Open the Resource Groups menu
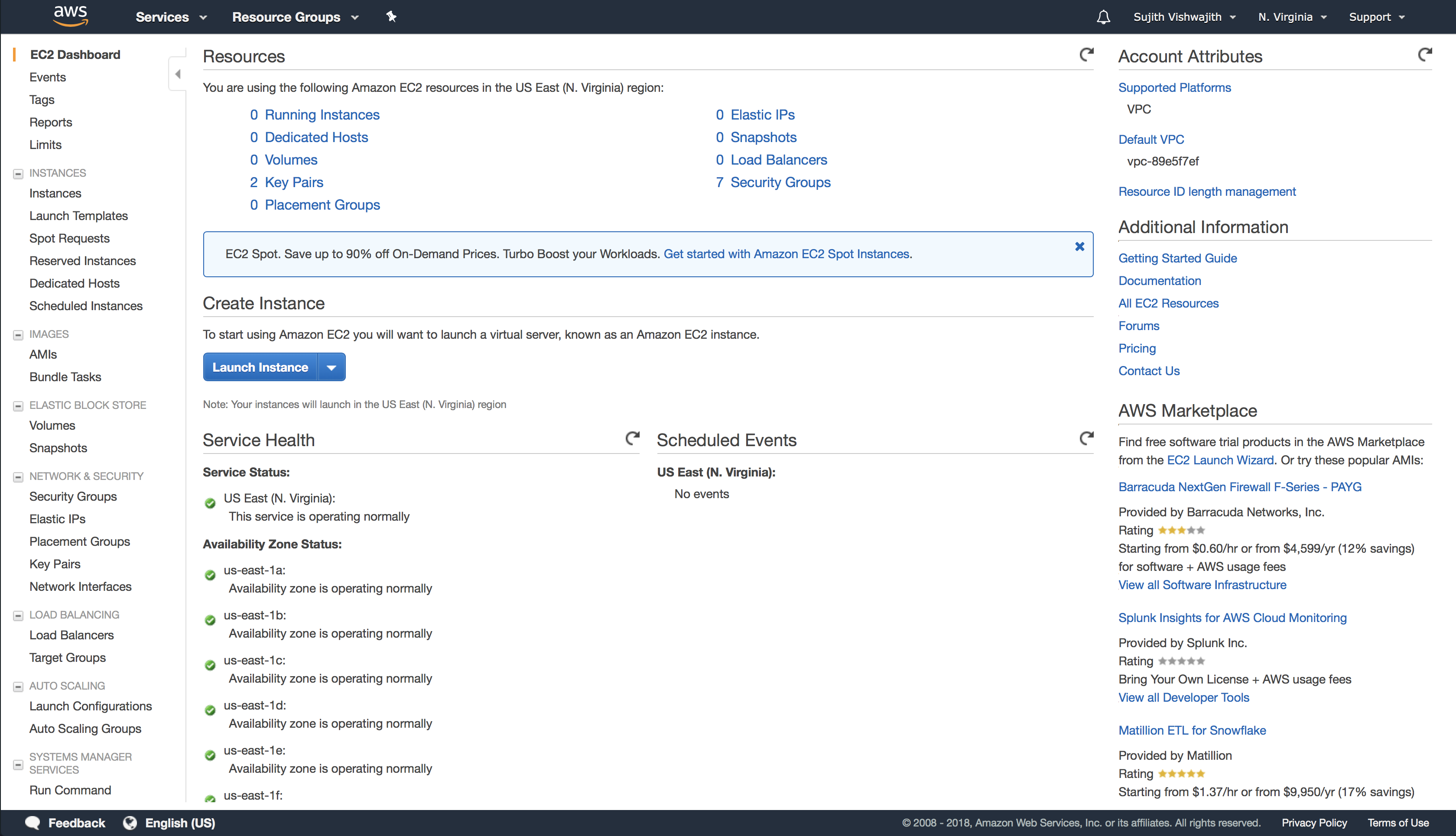 coord(295,17)
